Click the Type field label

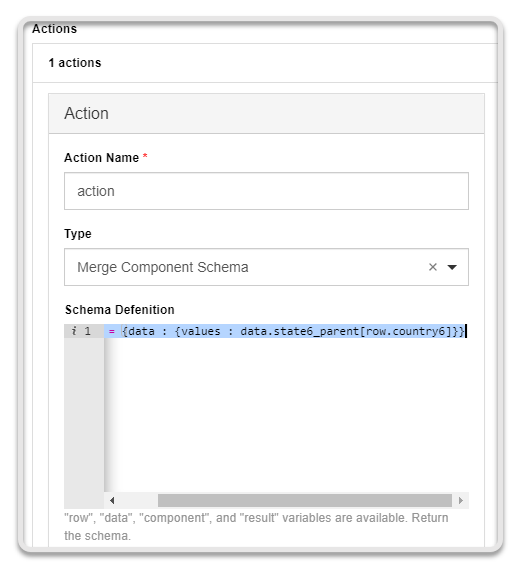coord(78,234)
